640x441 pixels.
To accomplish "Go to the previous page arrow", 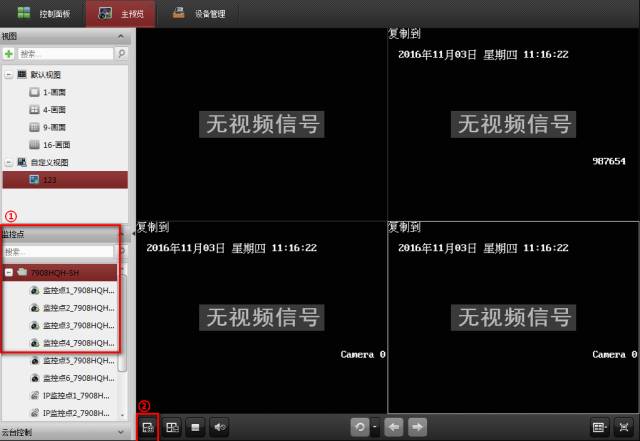I will pyautogui.click(x=395, y=427).
